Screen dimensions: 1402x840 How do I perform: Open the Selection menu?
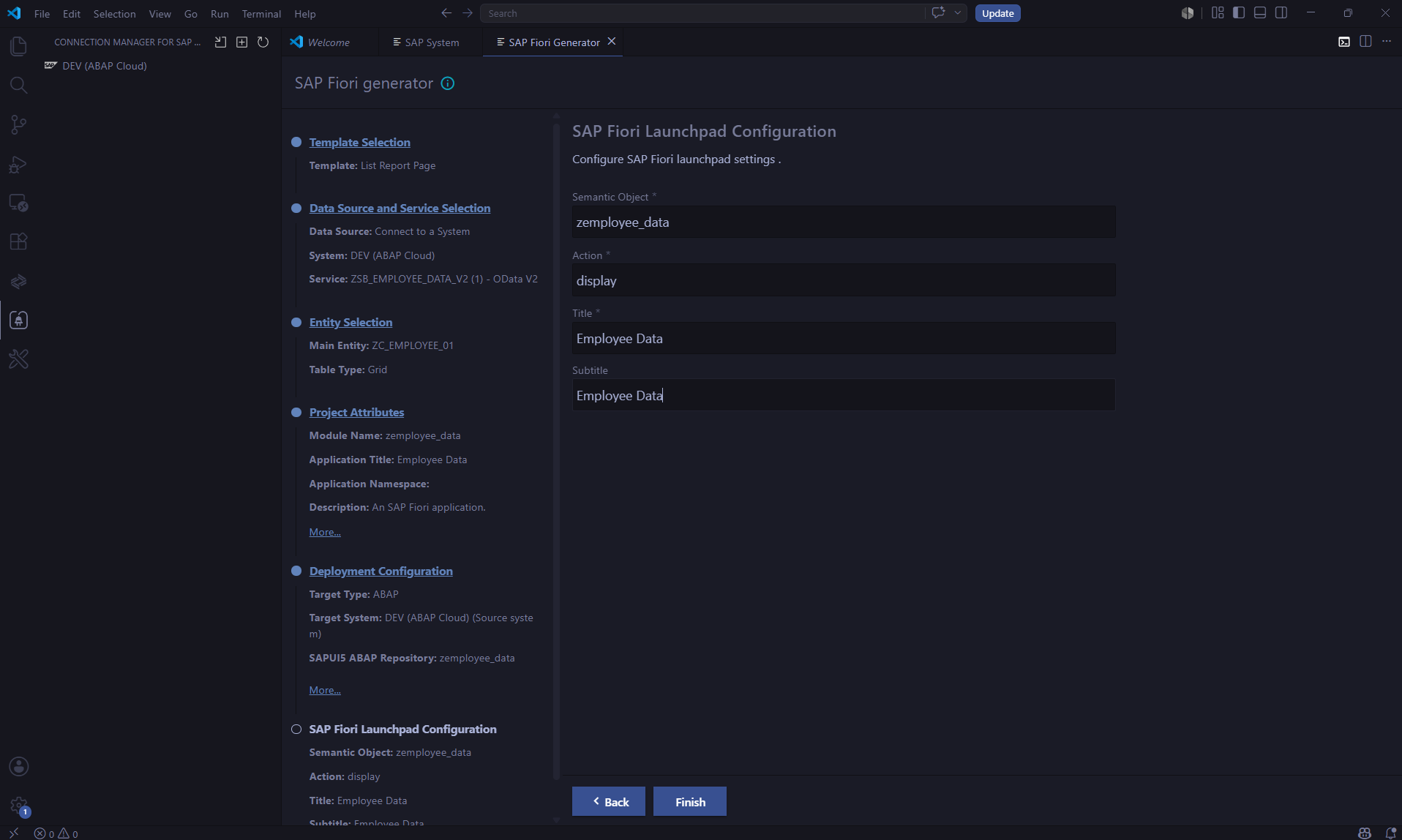[114, 14]
